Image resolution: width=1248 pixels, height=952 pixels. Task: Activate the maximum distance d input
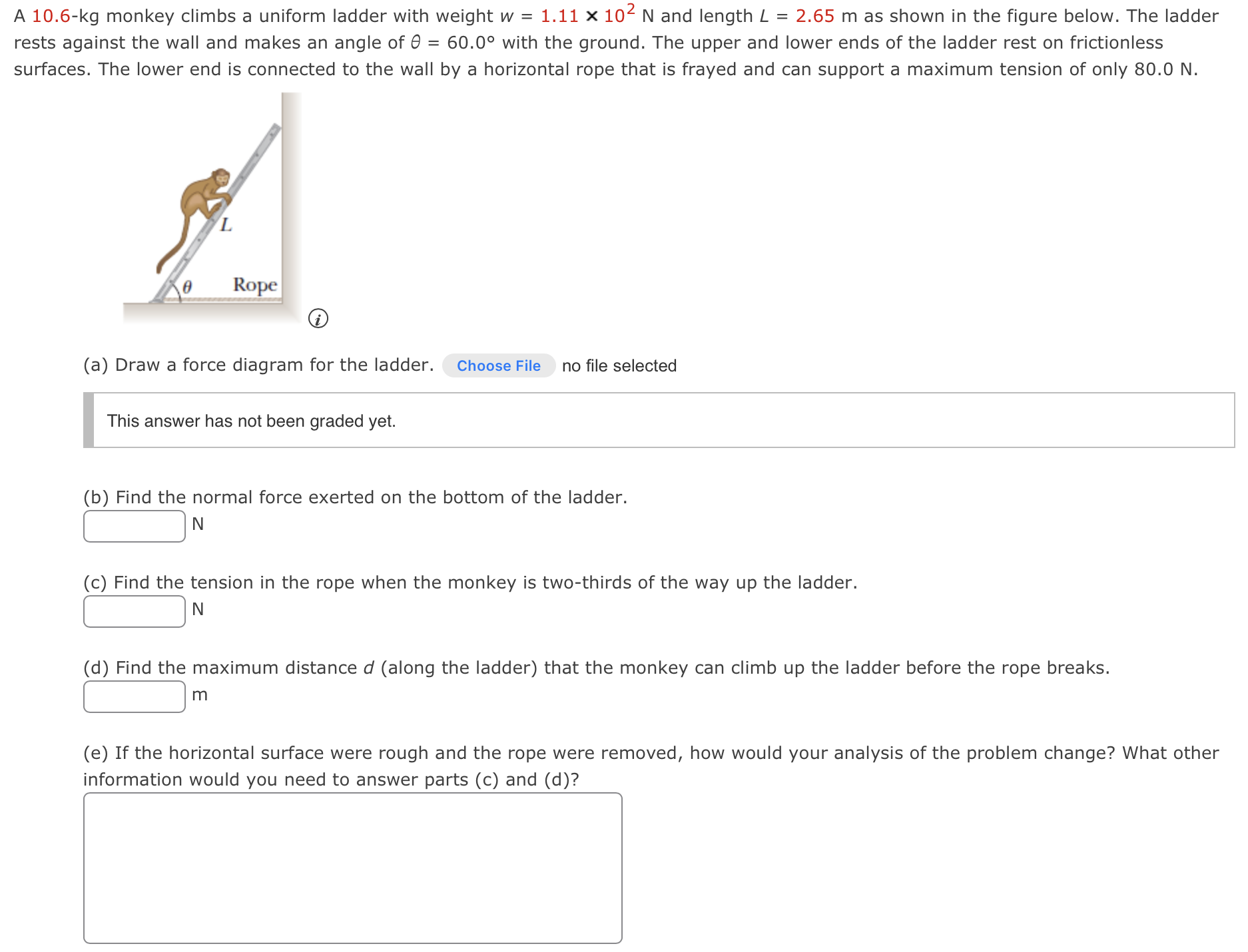click(x=135, y=696)
